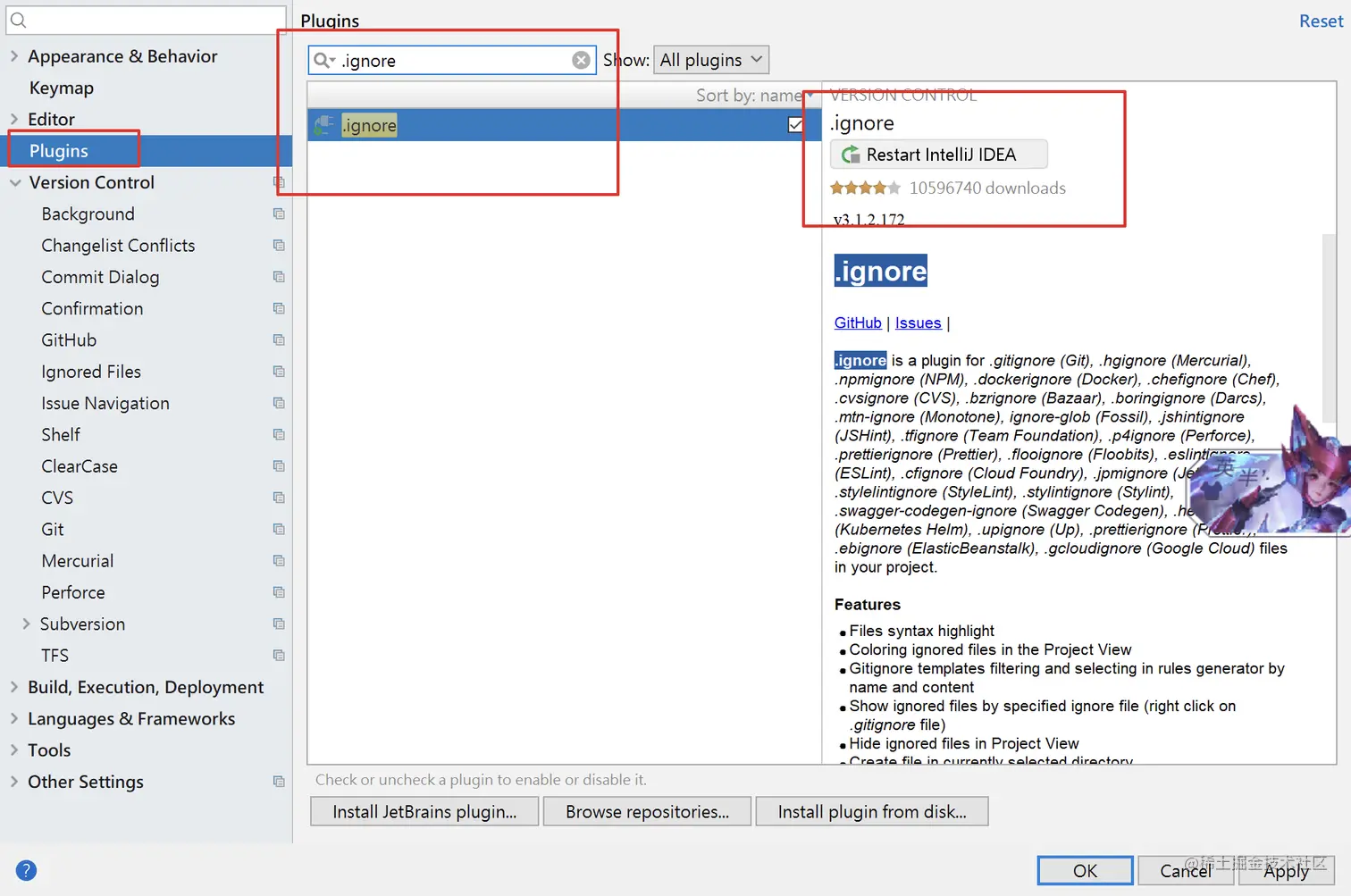Open the Commit Dialog settings page
Viewport: 1351px width, 896px height.
pyautogui.click(x=100, y=277)
